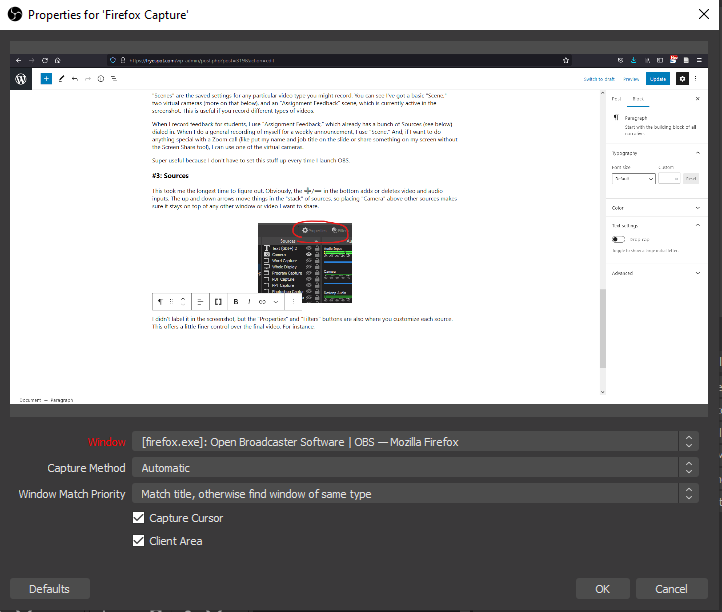Click the italic I in block toolbar

249,302
